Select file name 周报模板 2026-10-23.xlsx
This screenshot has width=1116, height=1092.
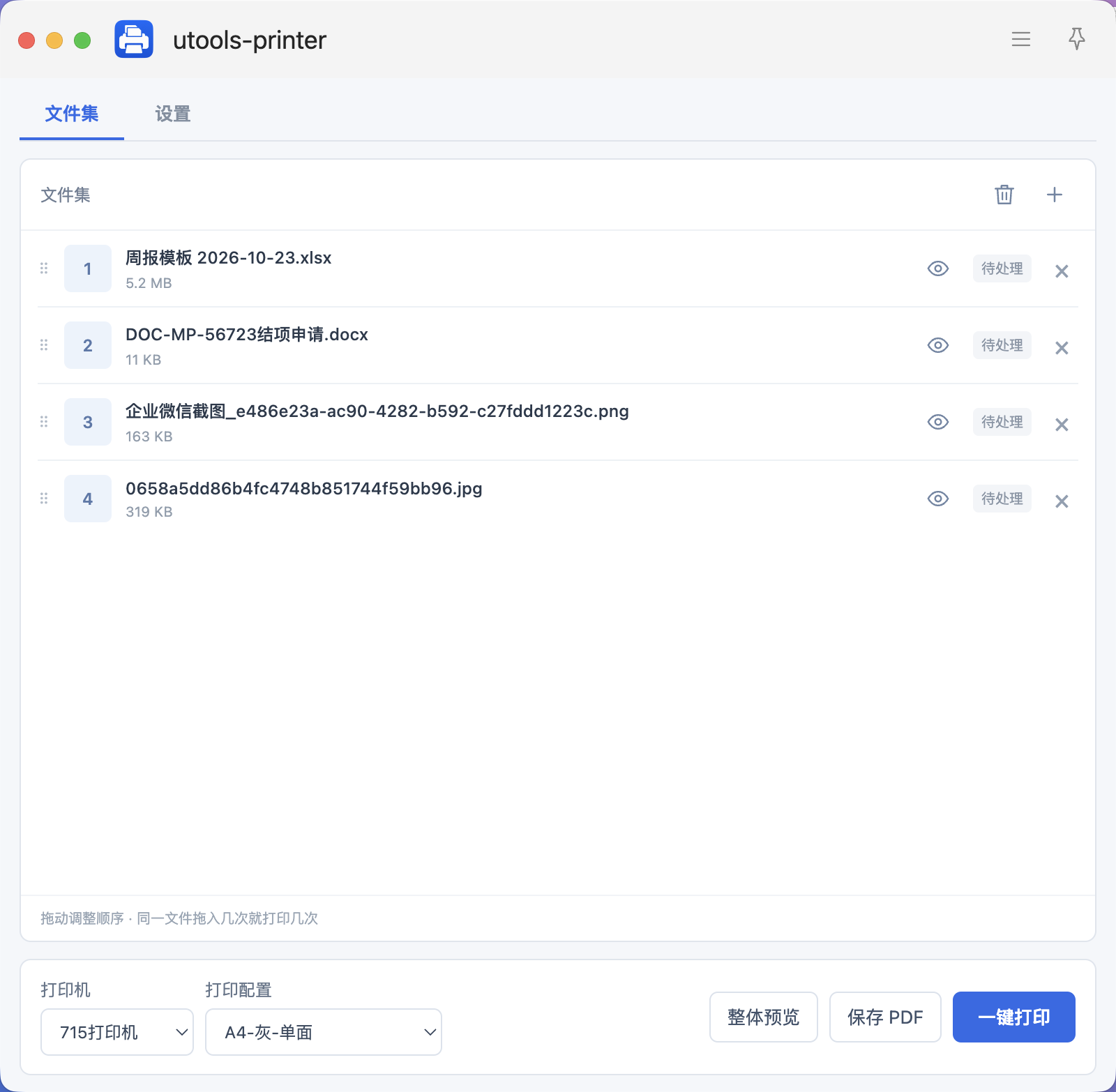(229, 258)
